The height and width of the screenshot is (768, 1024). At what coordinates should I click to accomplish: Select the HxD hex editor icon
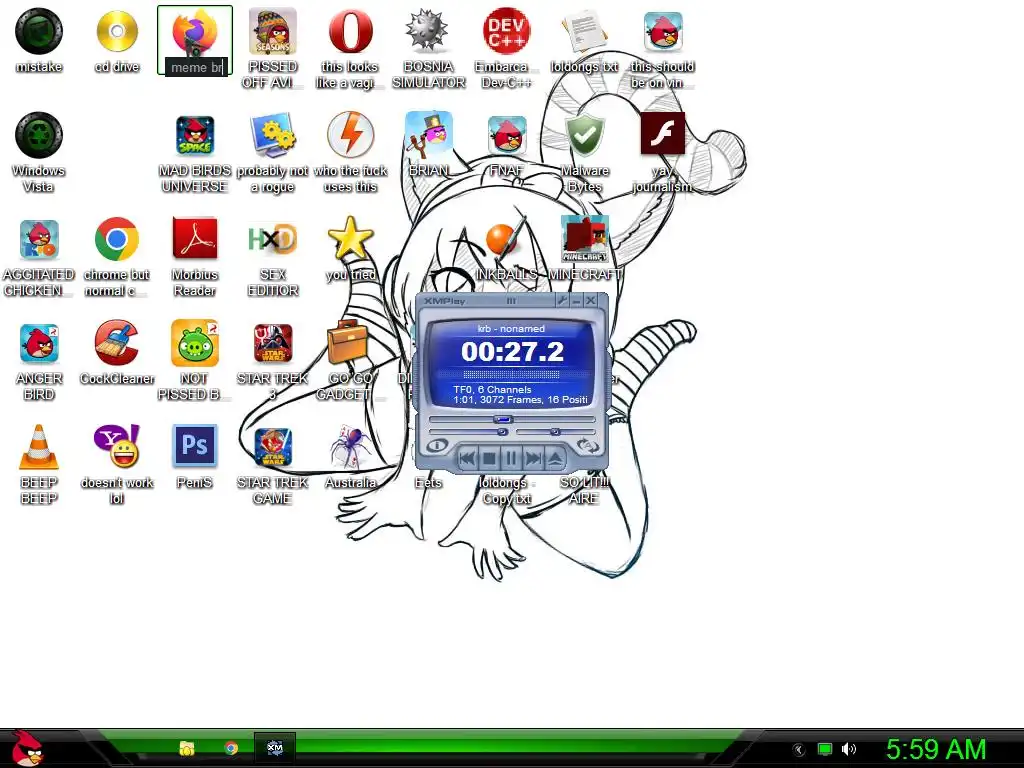(x=273, y=239)
